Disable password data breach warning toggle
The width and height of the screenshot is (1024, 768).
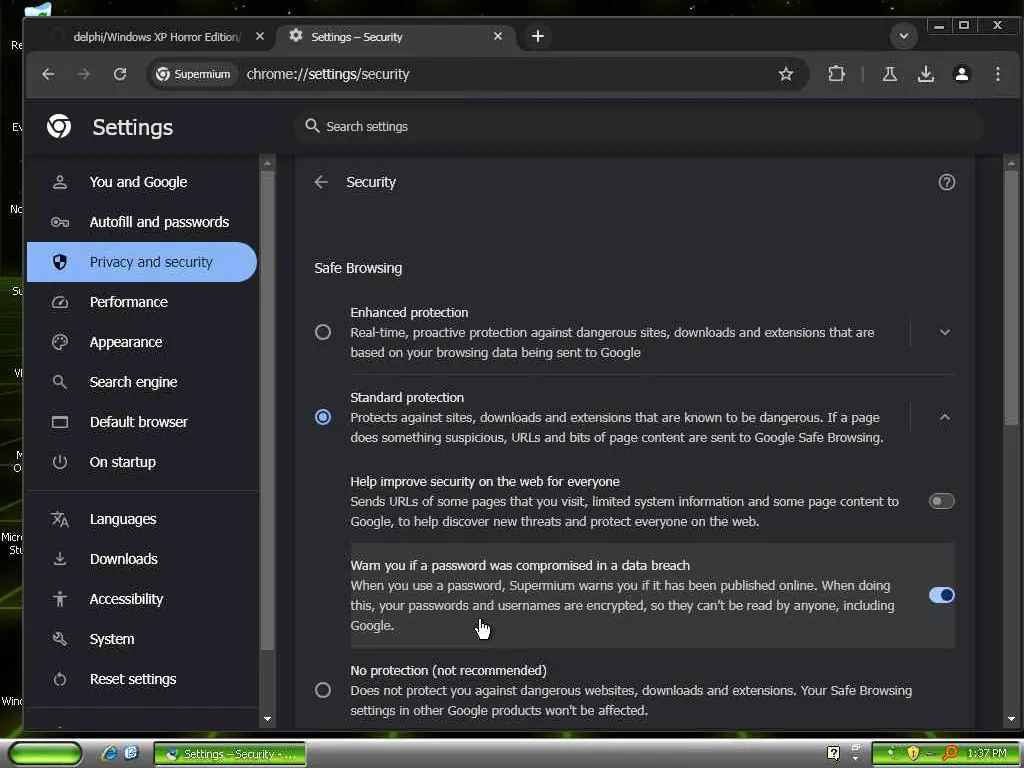tap(941, 595)
